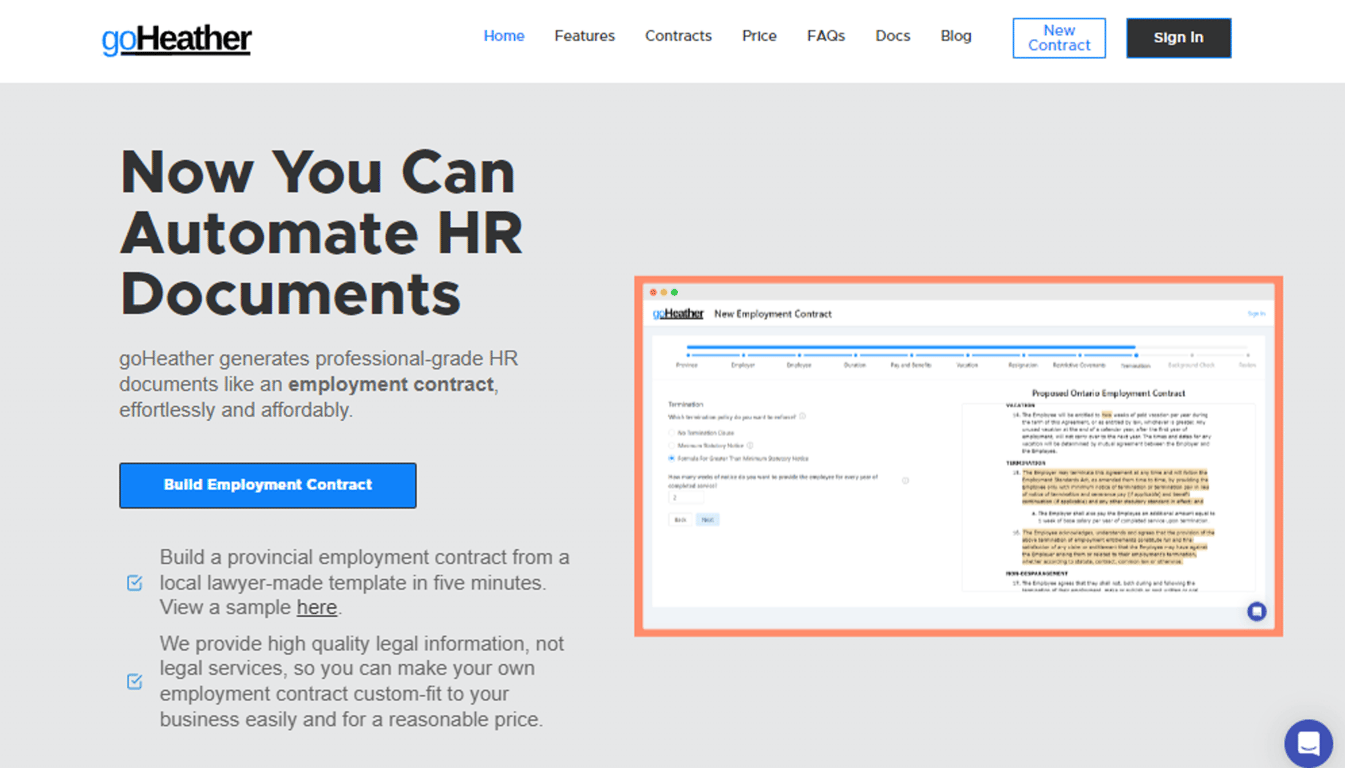Open the Docs section
This screenshot has height=768, width=1345.
click(x=893, y=36)
